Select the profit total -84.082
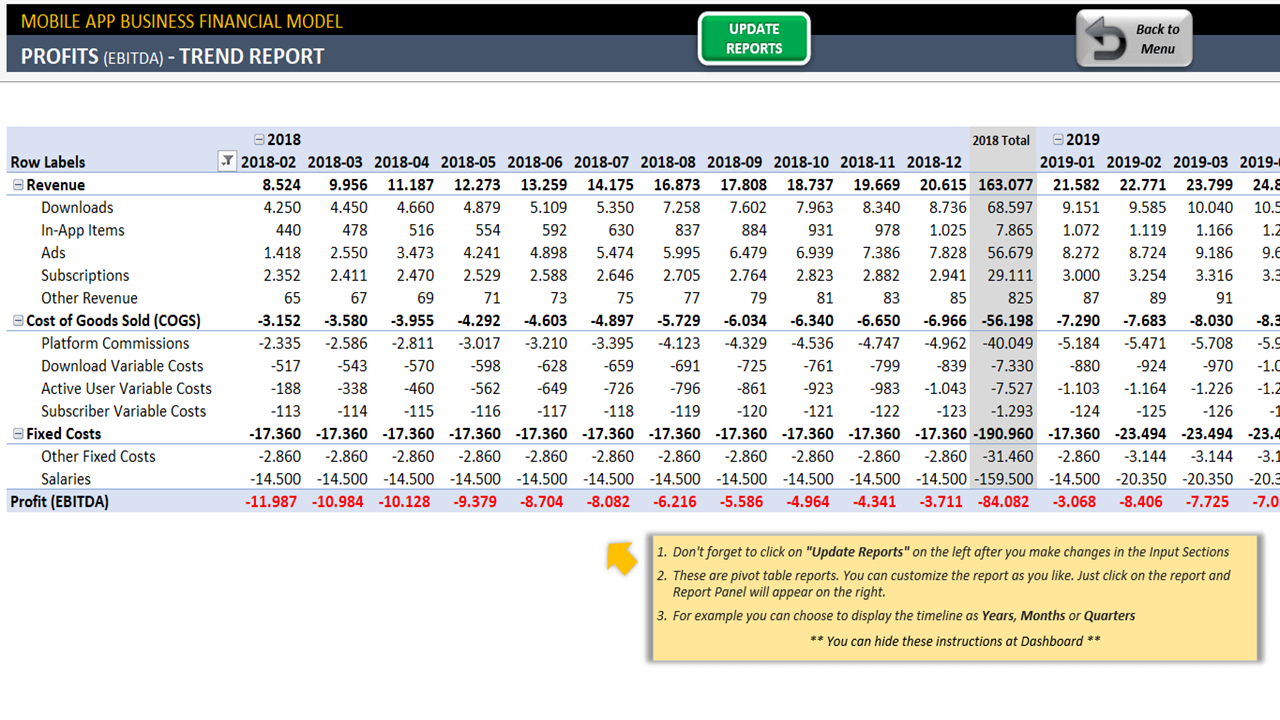This screenshot has width=1280, height=720. pos(1005,502)
